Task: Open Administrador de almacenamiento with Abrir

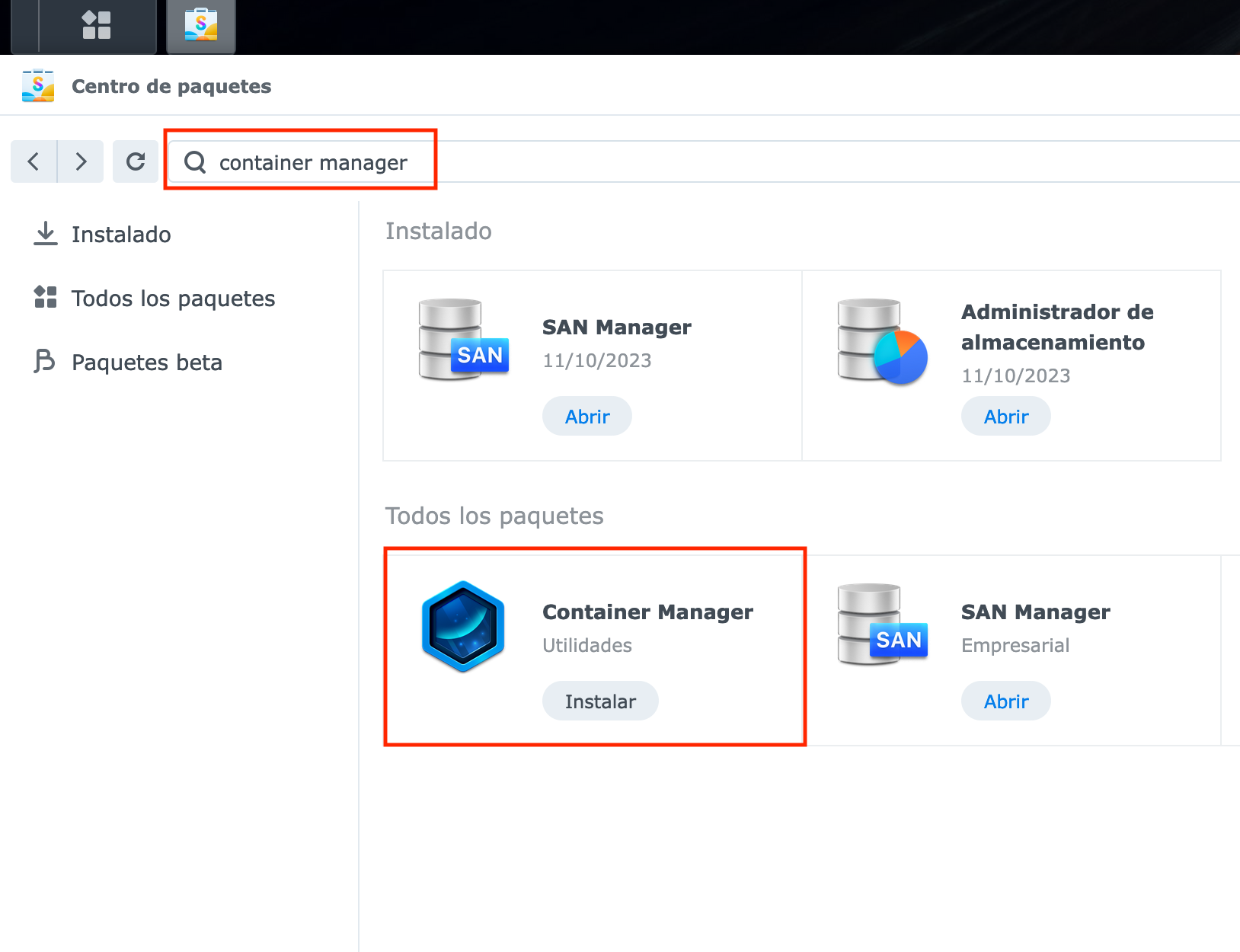Action: click(x=1006, y=417)
